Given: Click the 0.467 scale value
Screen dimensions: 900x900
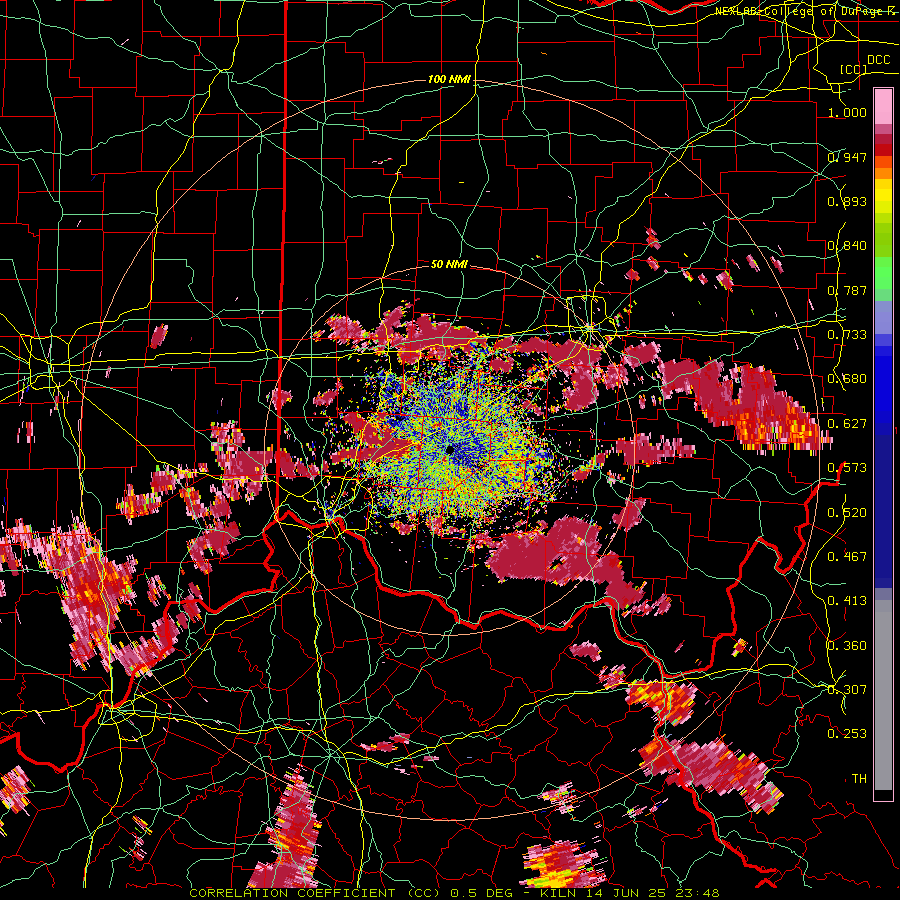Looking at the screenshot, I should tap(847, 556).
